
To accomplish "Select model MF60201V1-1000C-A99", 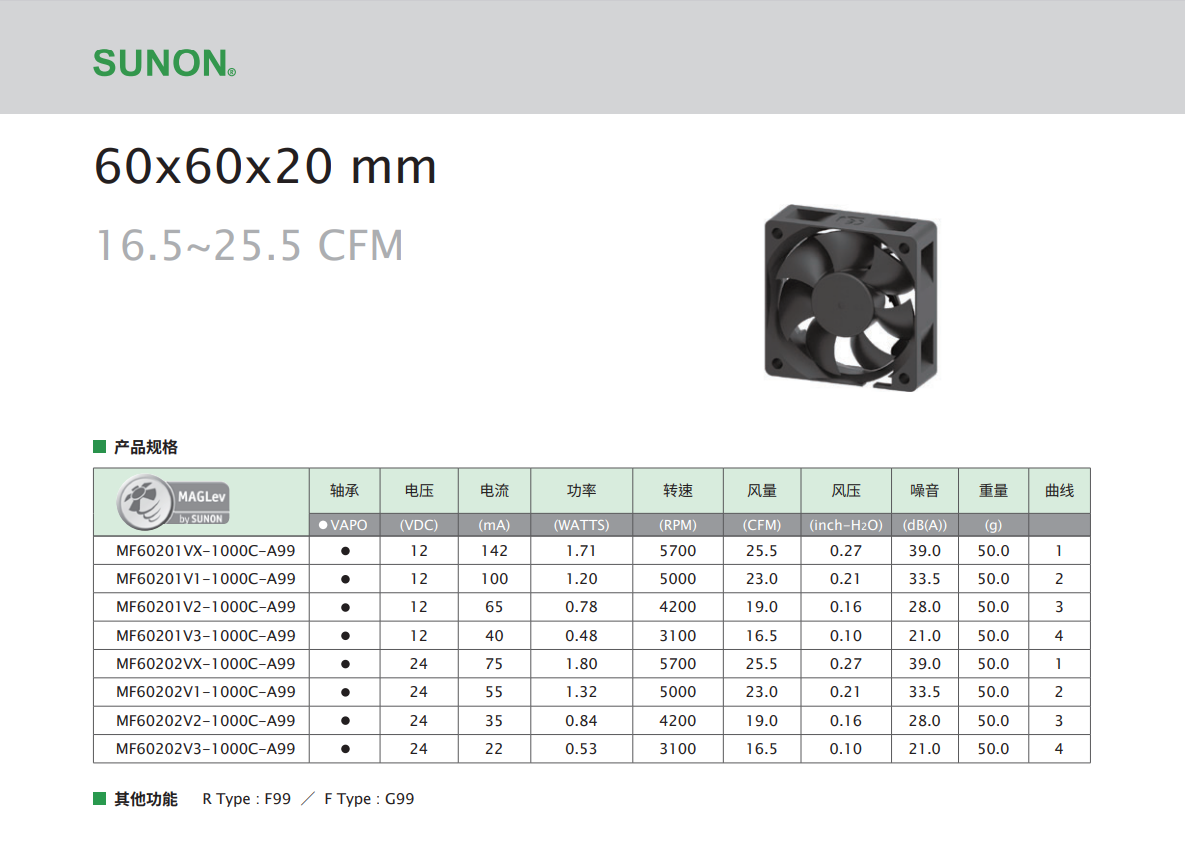I will click(x=206, y=579).
